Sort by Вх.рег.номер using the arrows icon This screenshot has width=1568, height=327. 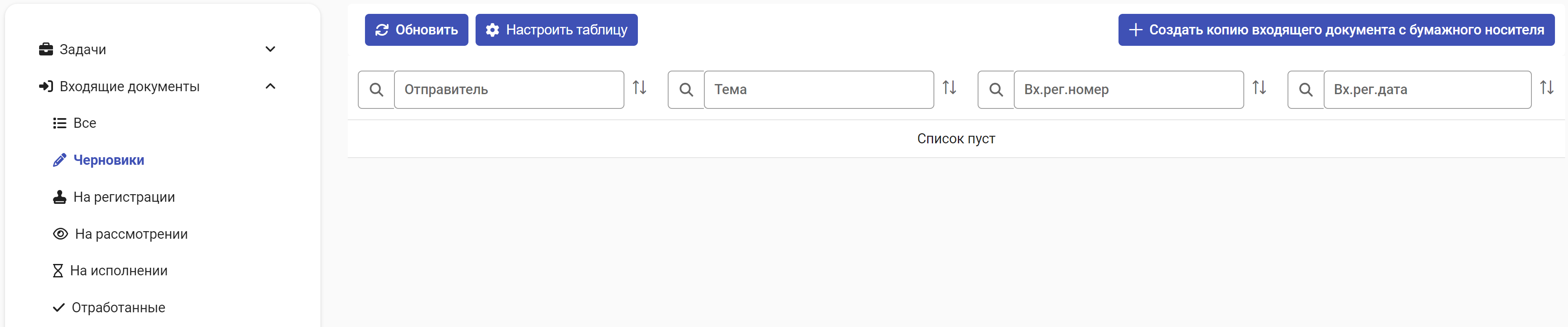[1259, 88]
